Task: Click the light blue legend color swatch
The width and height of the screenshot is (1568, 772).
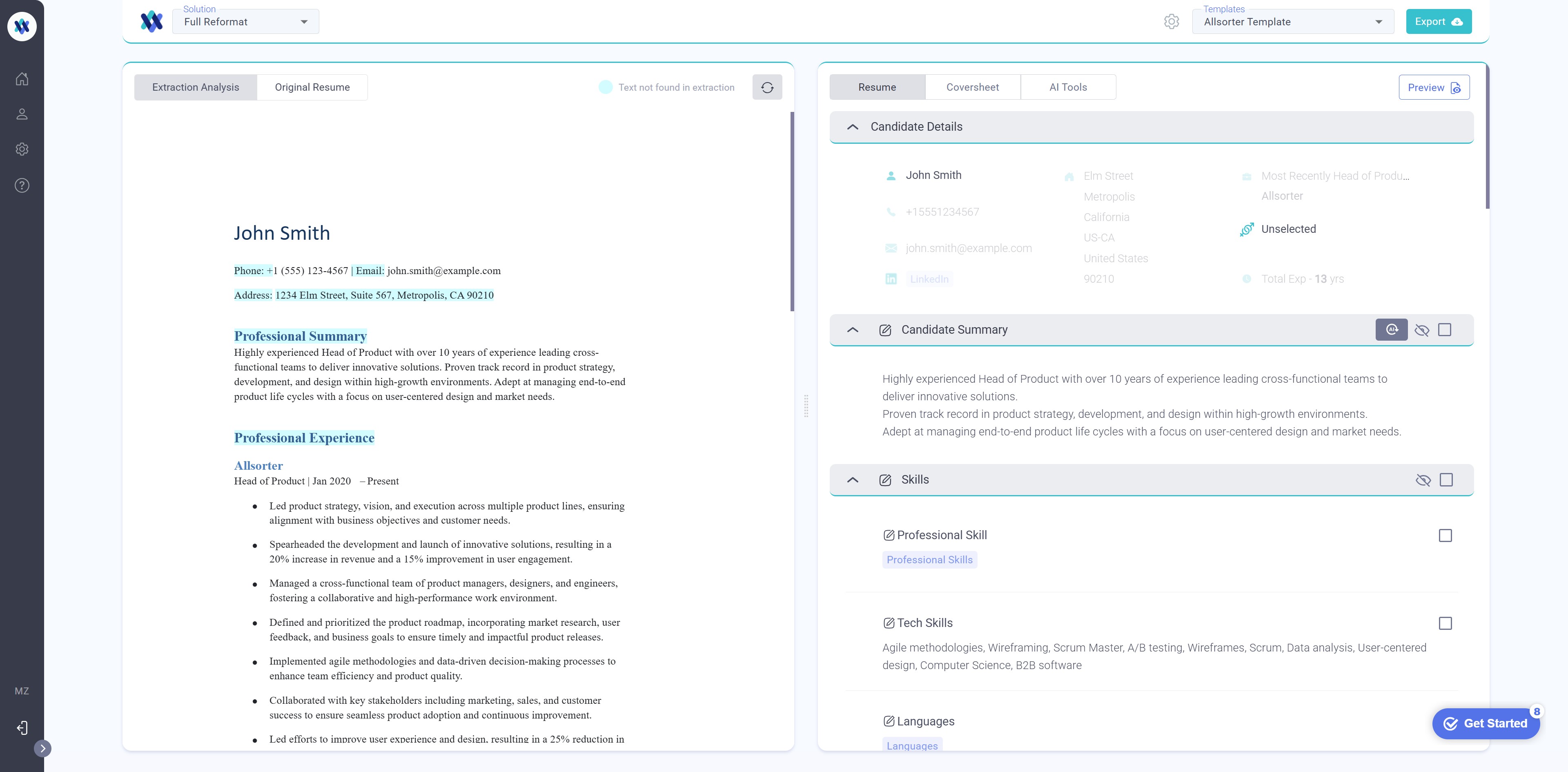Action: point(605,87)
